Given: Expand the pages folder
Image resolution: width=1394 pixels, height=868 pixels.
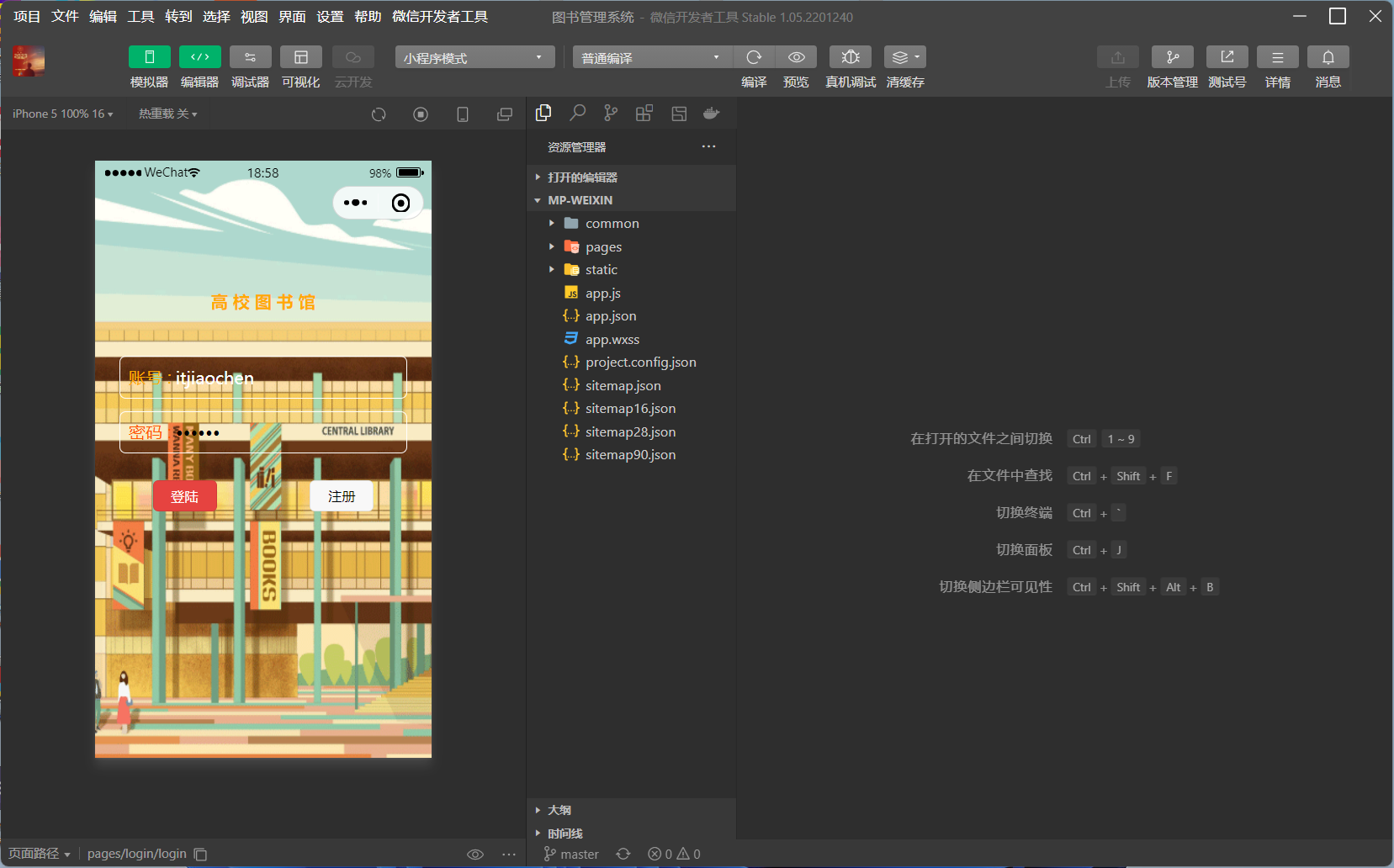Looking at the screenshot, I should pos(631,246).
